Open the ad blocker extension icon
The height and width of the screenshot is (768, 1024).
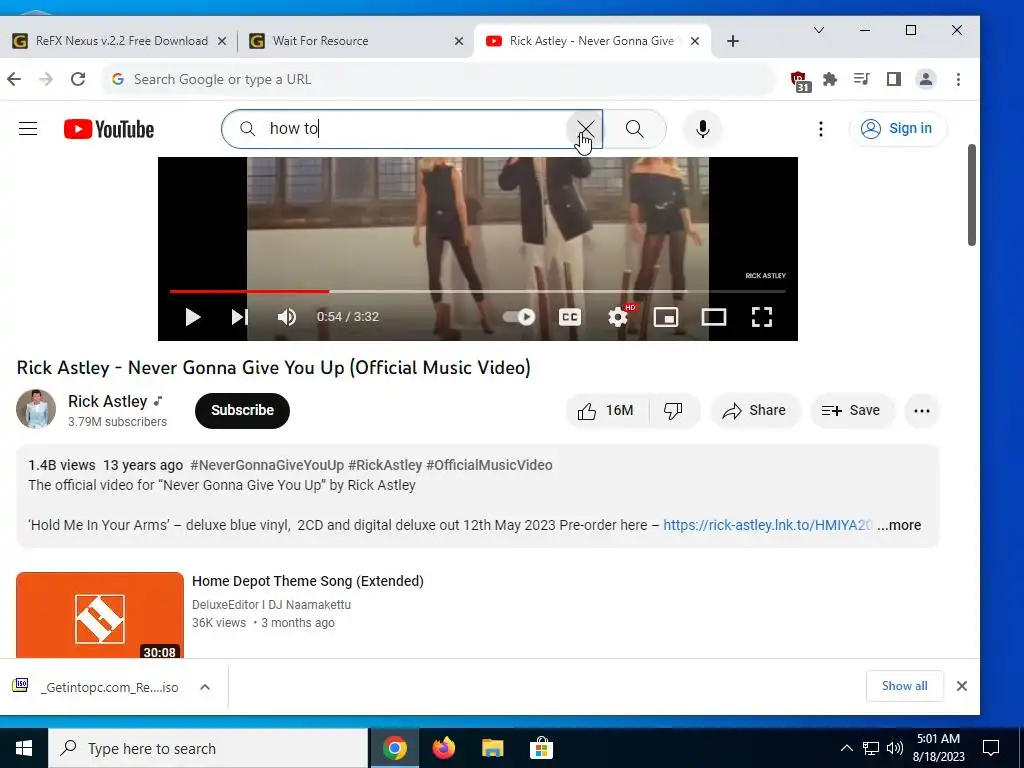tap(800, 81)
